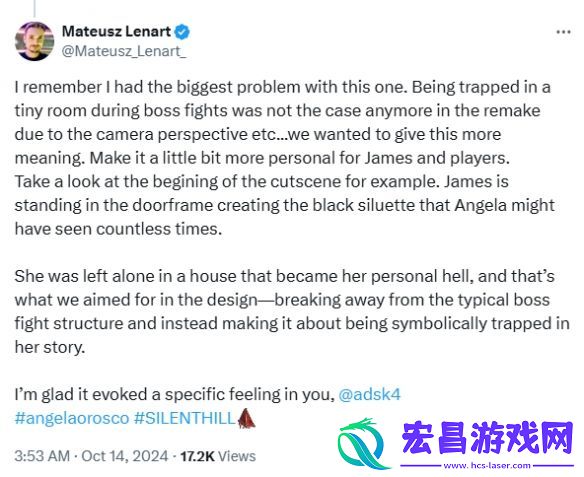The height and width of the screenshot is (477, 584).
Task: Click the Mateusz Lenart display name
Action: [x=116, y=31]
